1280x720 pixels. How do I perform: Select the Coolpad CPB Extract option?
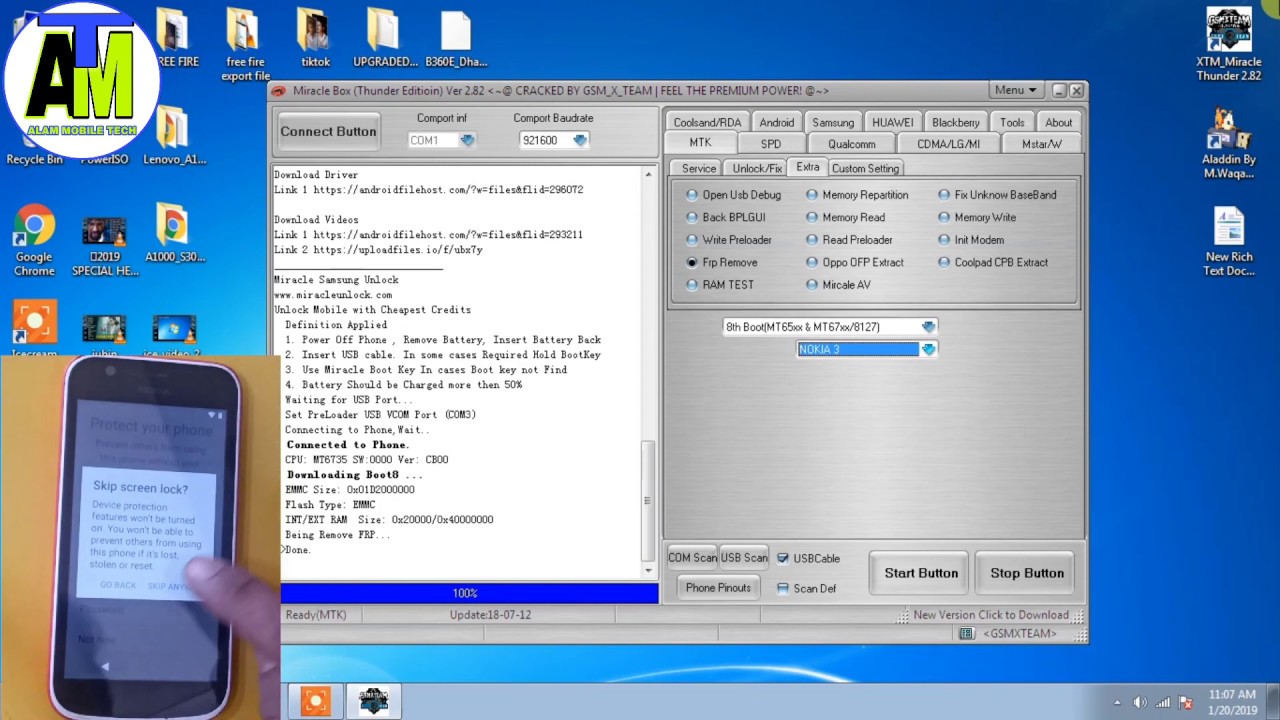993,262
